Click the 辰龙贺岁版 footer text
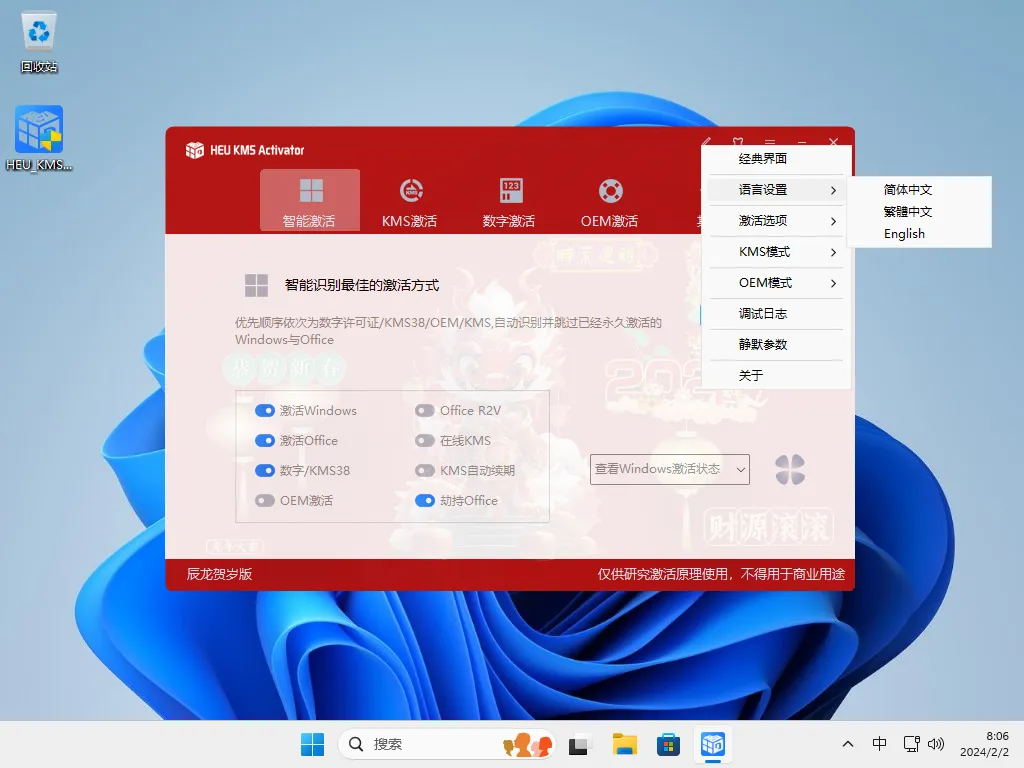 coord(219,574)
